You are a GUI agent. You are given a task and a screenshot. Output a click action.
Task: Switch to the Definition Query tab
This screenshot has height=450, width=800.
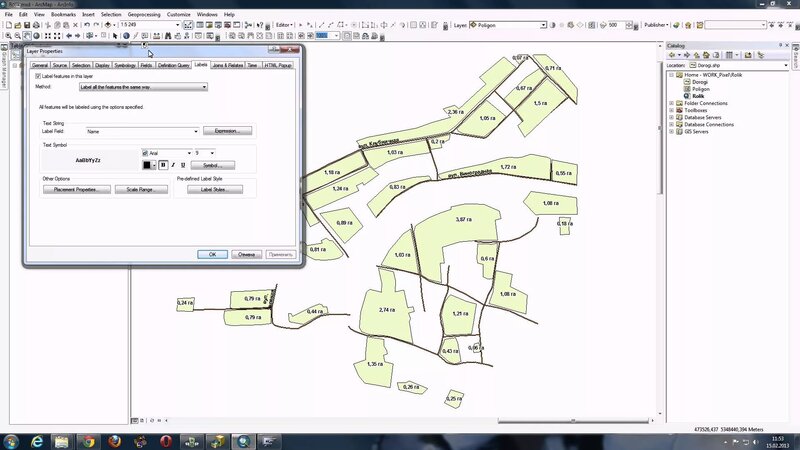[173, 65]
